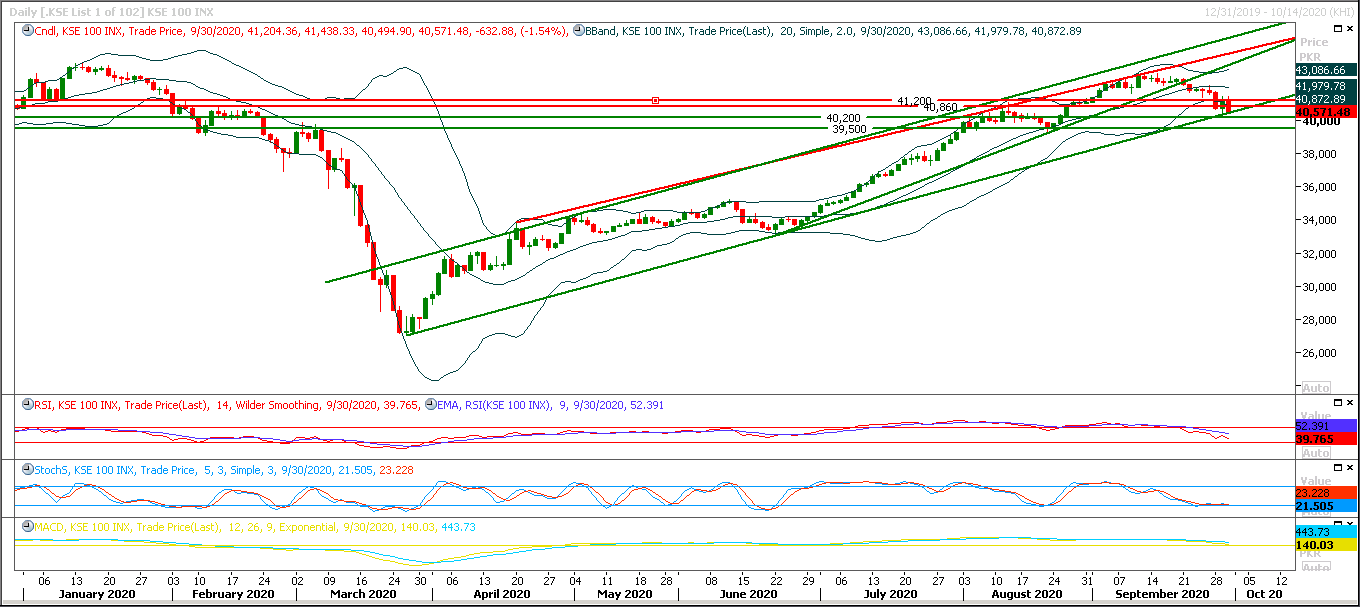Viewport: 1360px width, 607px height.
Task: Click the 140.03 MACD signal value tag
Action: pyautogui.click(x=1326, y=545)
